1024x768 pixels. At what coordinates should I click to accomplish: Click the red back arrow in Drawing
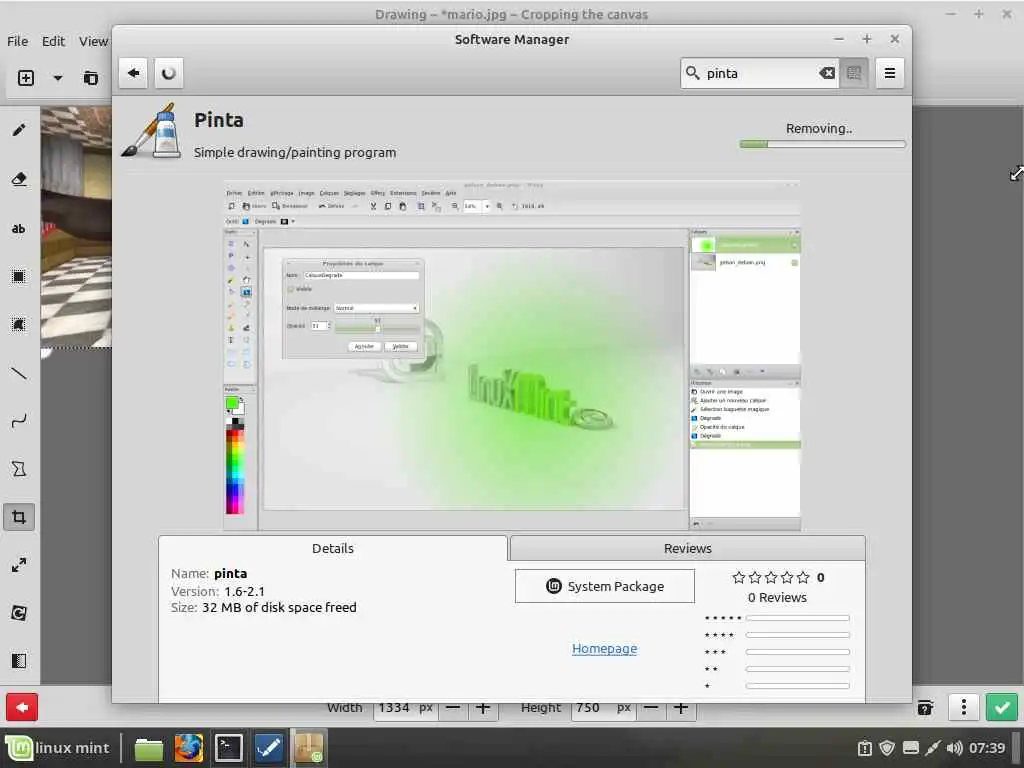pos(22,707)
